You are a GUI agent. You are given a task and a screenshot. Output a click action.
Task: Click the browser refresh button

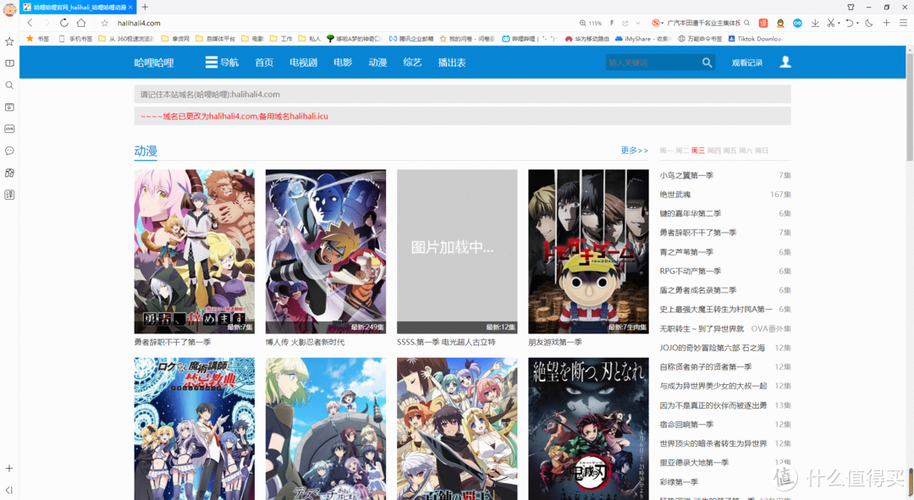click(63, 23)
